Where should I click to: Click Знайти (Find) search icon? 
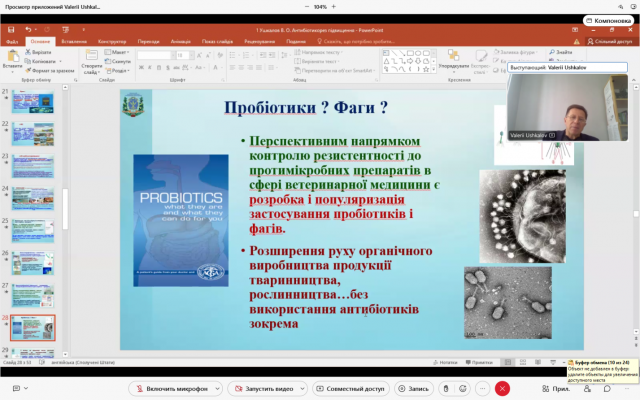click(x=560, y=52)
